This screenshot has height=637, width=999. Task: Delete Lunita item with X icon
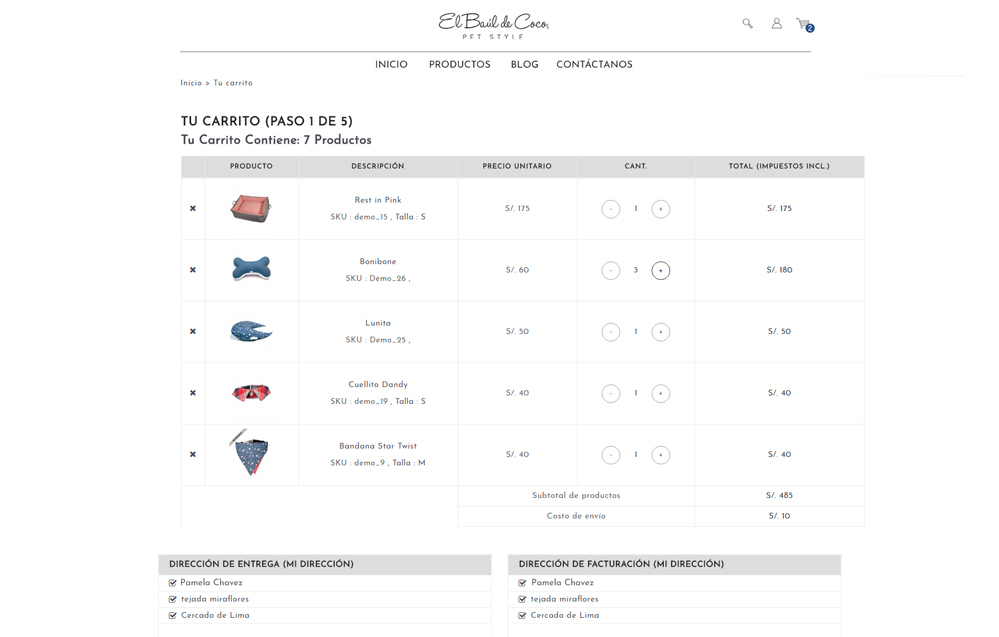tap(193, 332)
